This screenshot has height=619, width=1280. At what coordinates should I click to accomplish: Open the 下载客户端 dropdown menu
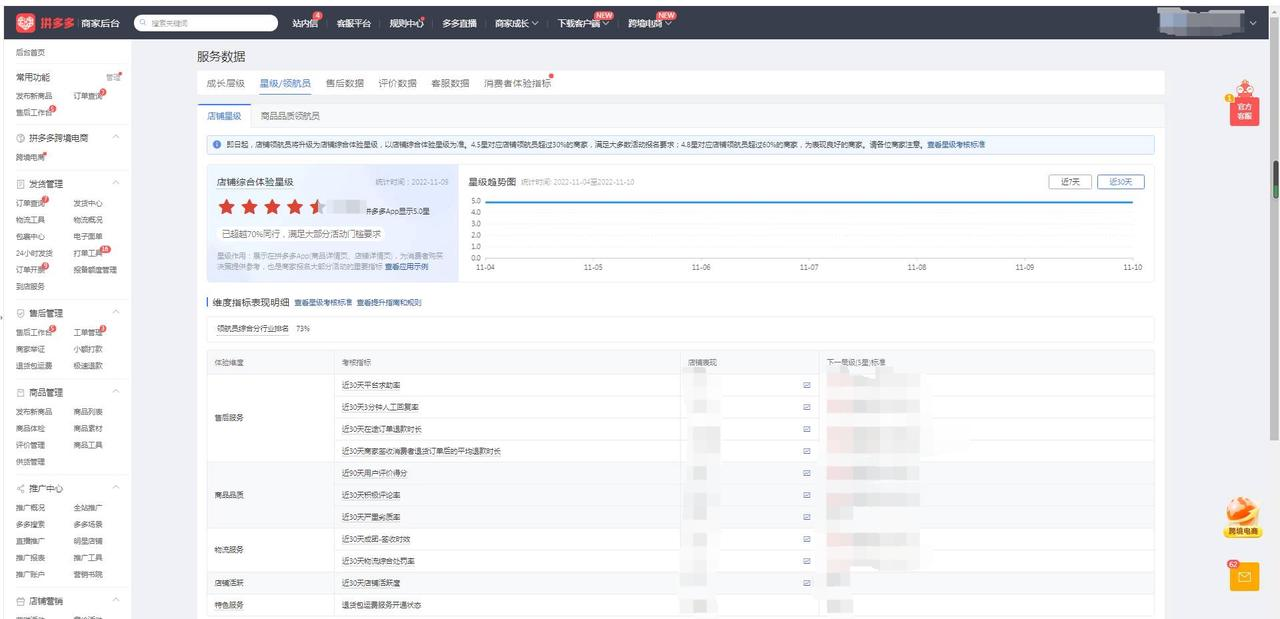pyautogui.click(x=582, y=23)
